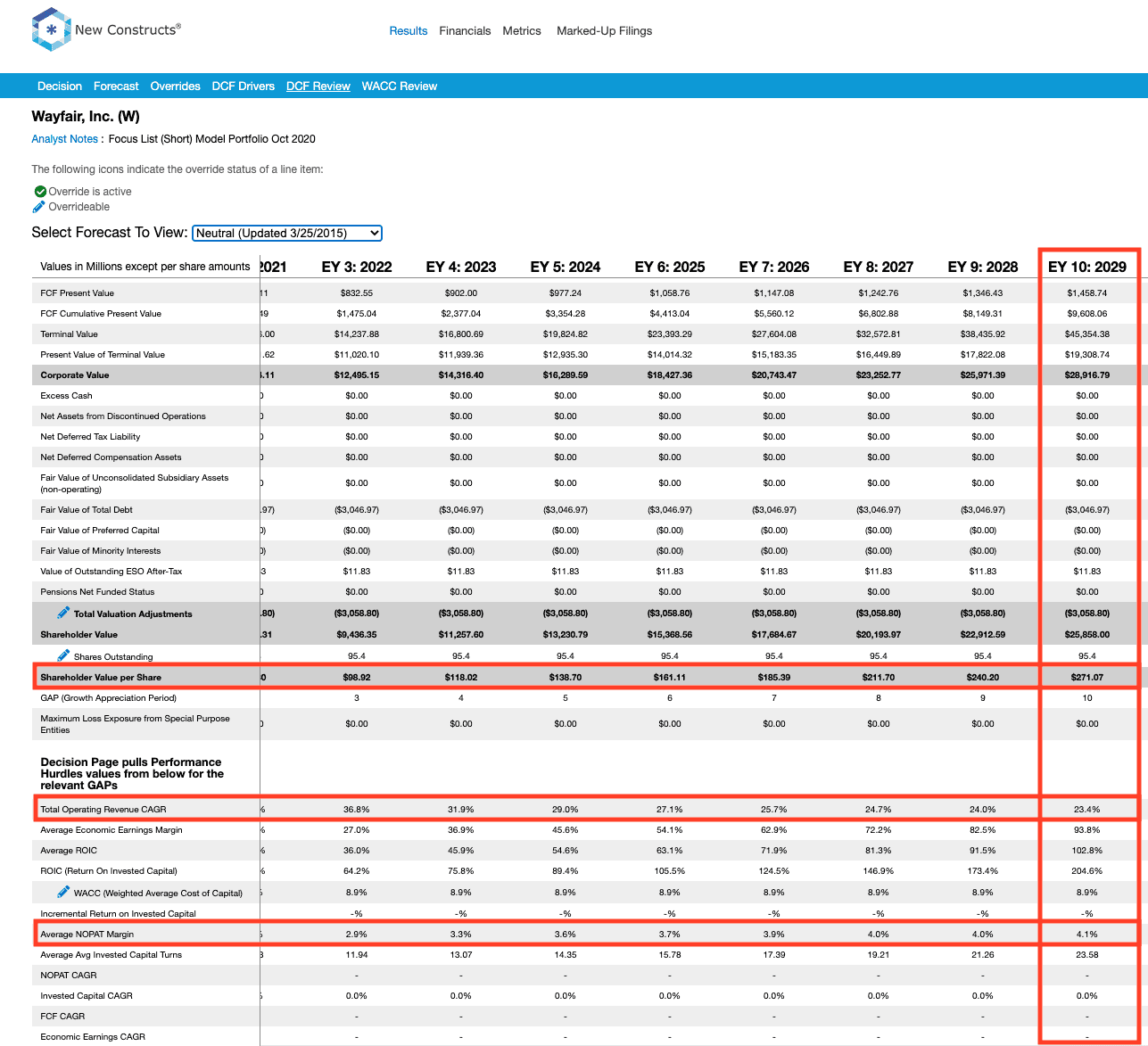Click the 23.4% revenue CAGR cell
Viewport: 1148px width, 1046px height.
(x=1086, y=810)
